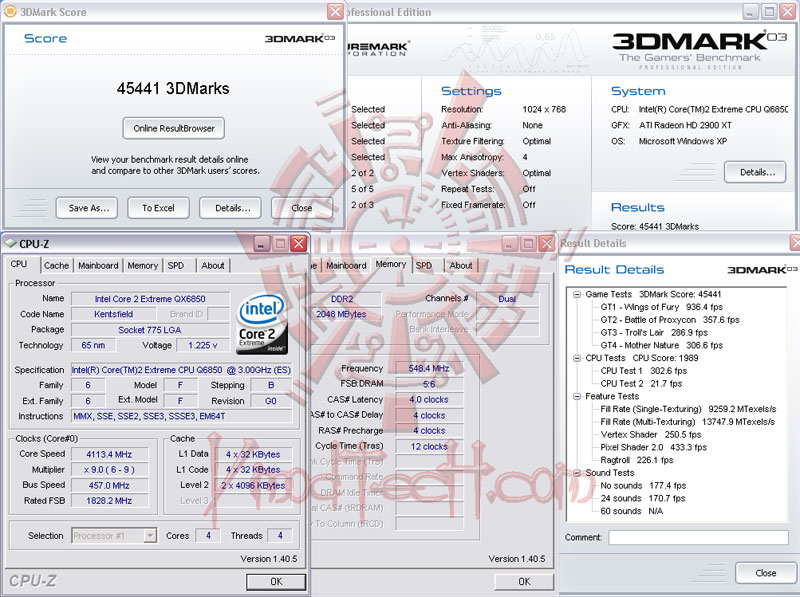The image size is (800, 597).
Task: Collapse the Sound Tests tree node
Action: (577, 473)
